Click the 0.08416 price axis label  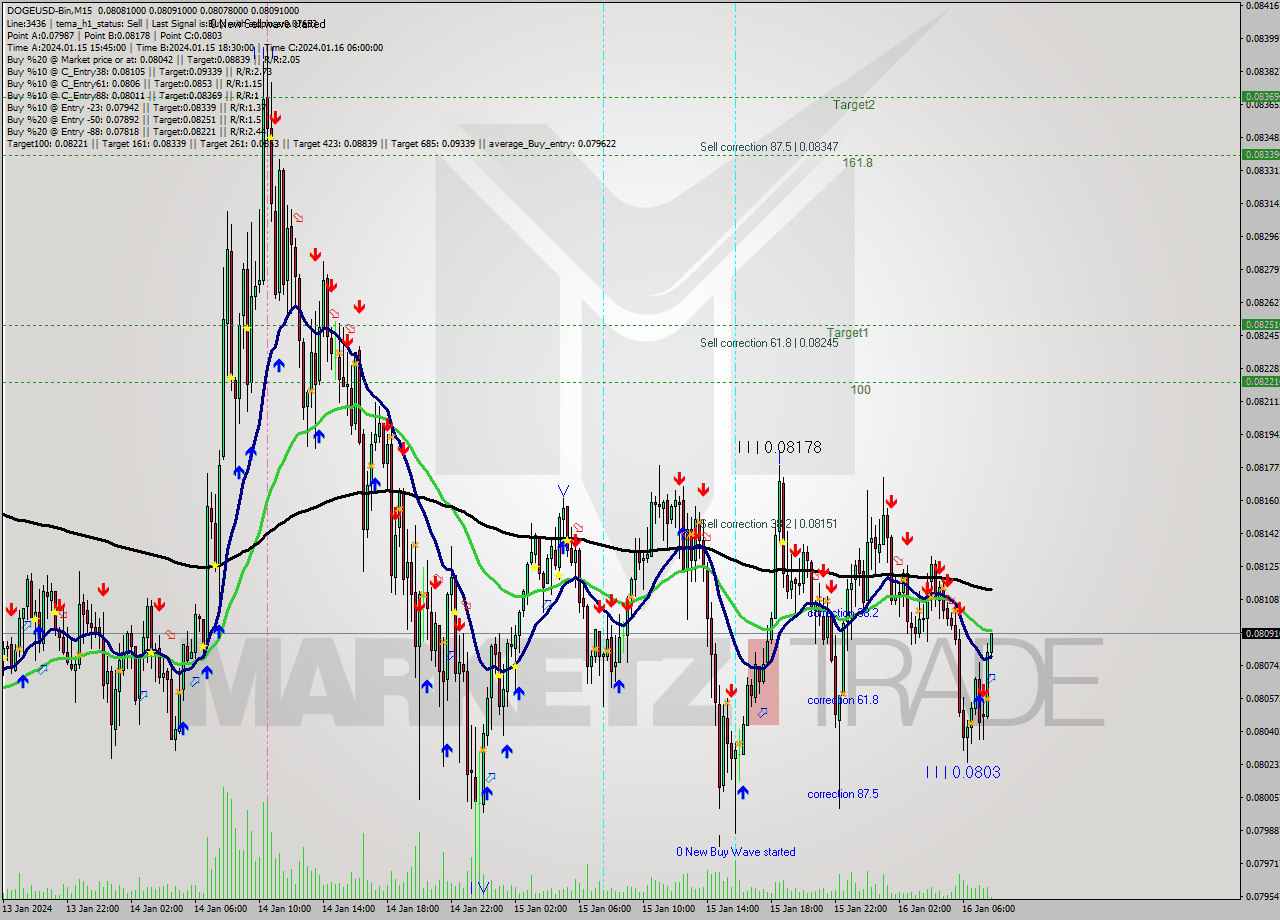pyautogui.click(x=1262, y=5)
